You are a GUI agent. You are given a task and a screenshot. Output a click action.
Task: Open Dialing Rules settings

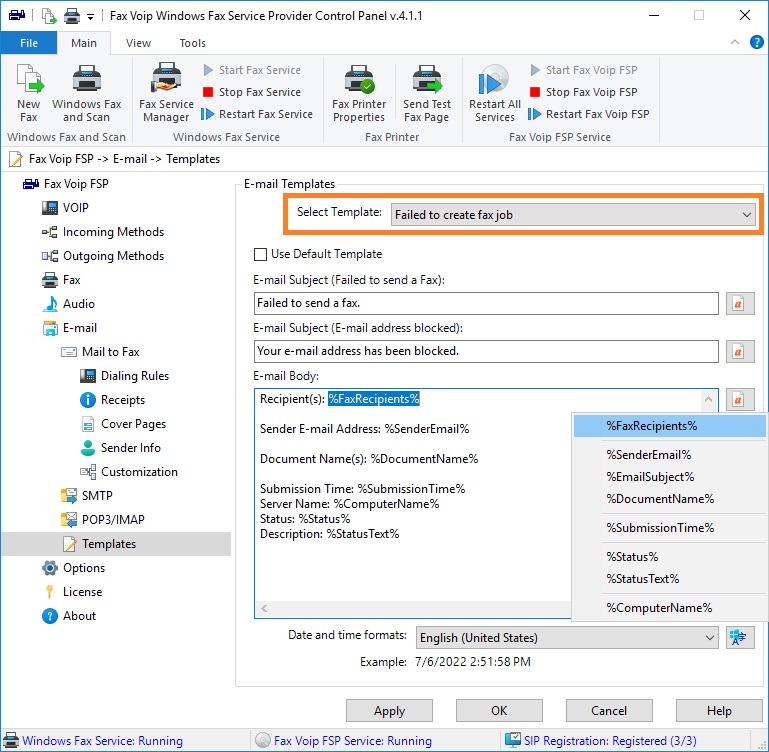pos(125,376)
